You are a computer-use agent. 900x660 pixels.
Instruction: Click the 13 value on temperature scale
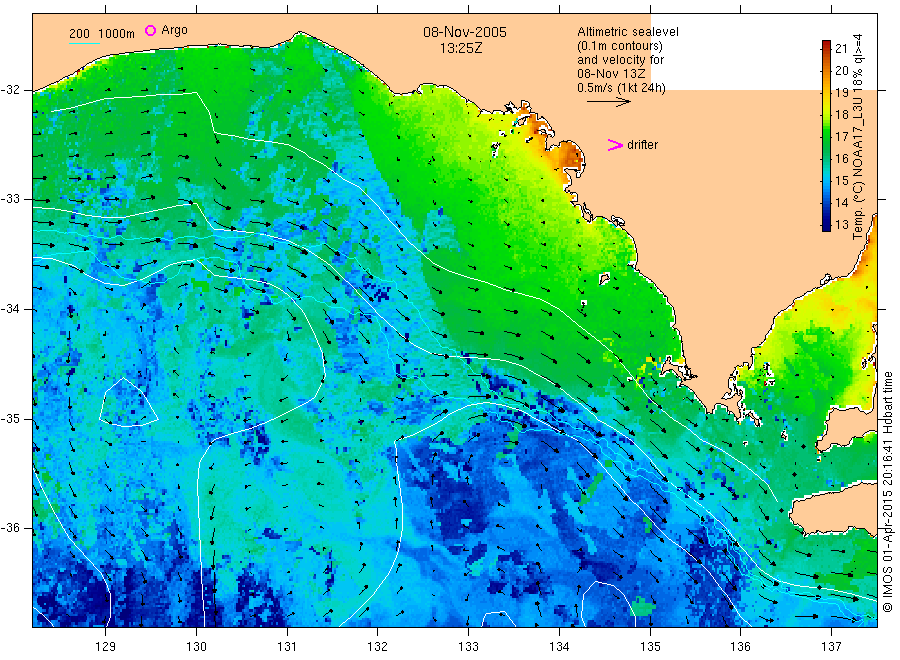click(841, 225)
